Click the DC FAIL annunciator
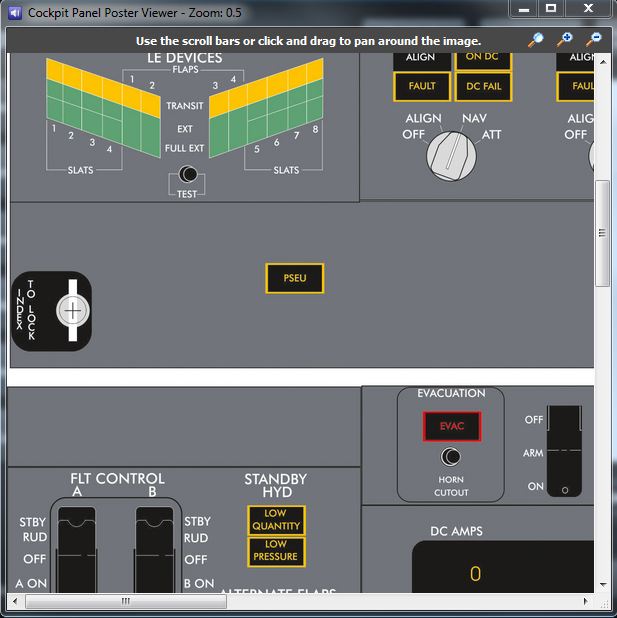This screenshot has width=617, height=618. click(x=483, y=86)
